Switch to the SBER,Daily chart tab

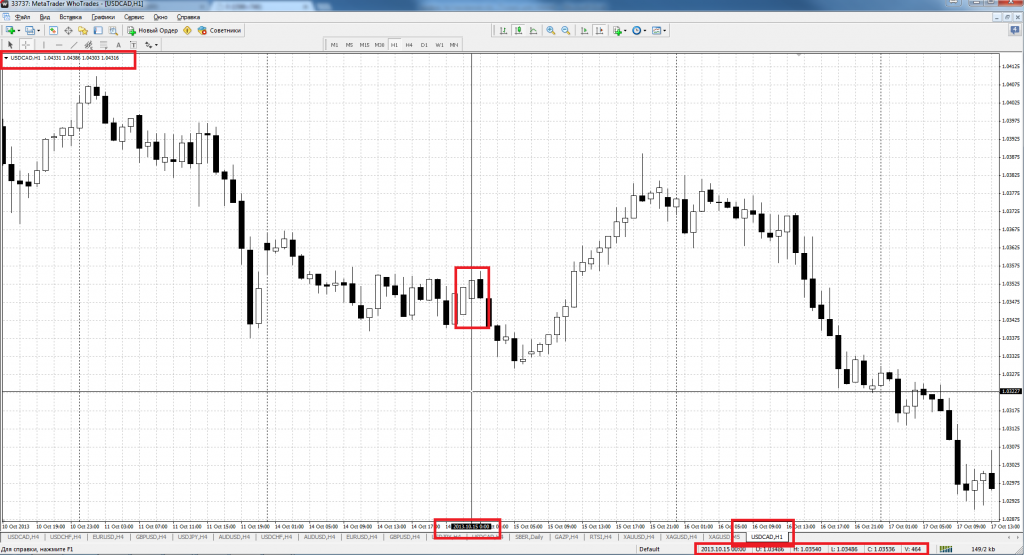tap(528, 537)
